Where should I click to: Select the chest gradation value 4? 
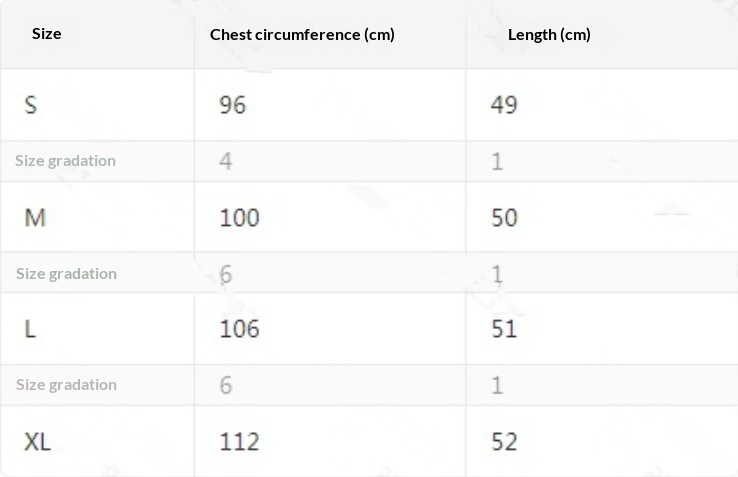tap(226, 160)
